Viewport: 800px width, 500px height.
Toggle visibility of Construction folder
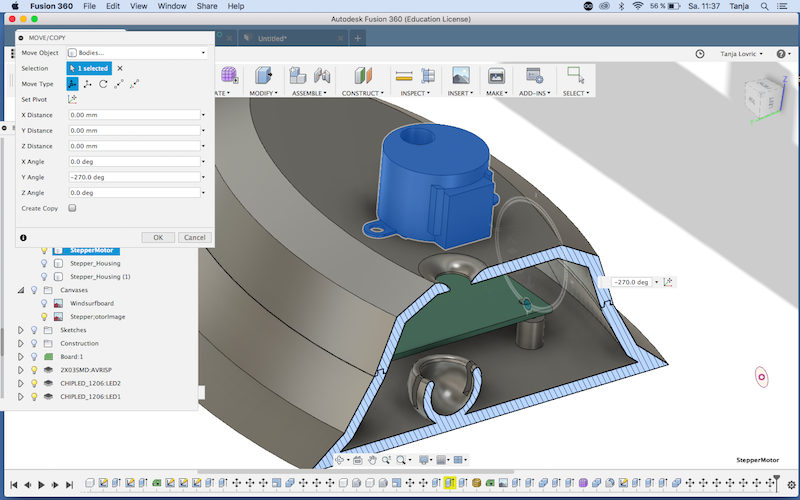pyautogui.click(x=34, y=343)
